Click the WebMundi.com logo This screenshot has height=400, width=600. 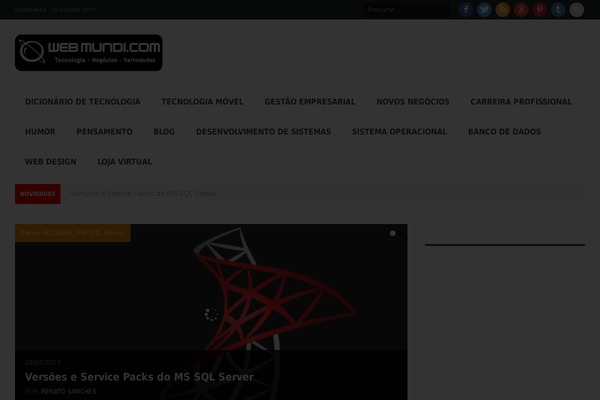[x=89, y=52]
